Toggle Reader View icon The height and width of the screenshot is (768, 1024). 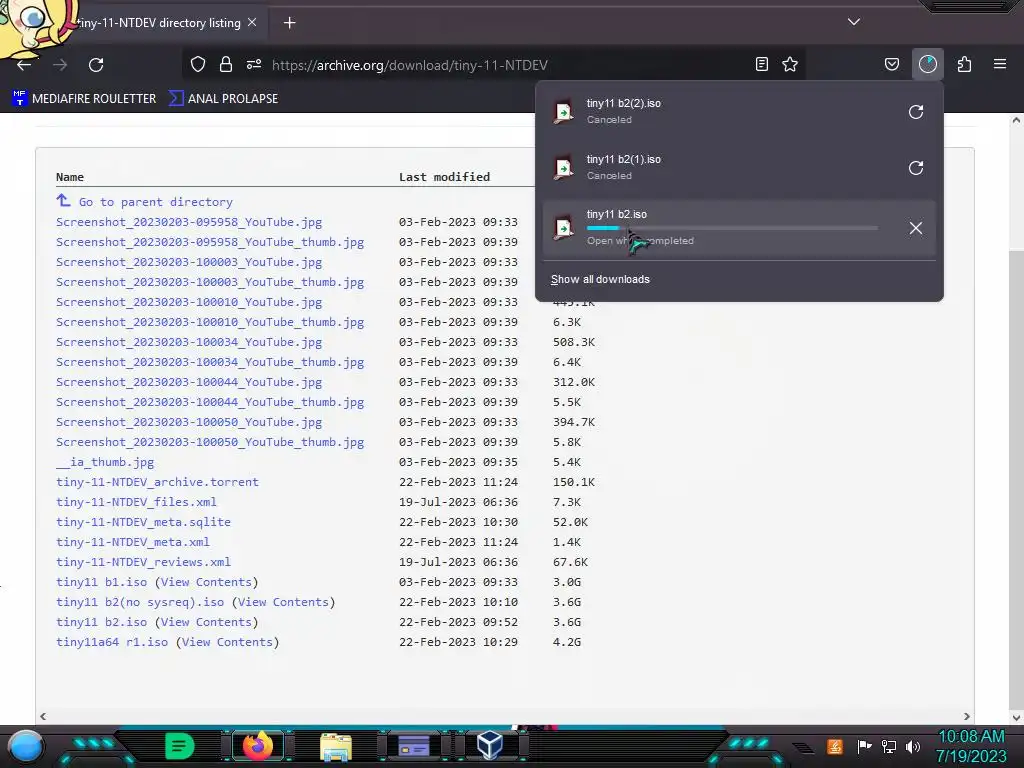[x=761, y=64]
